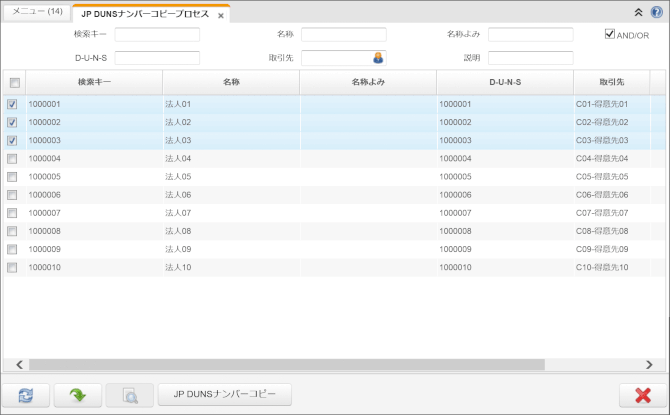Click the horizontal scrollbar left arrow
The height and width of the screenshot is (415, 670).
point(19,365)
